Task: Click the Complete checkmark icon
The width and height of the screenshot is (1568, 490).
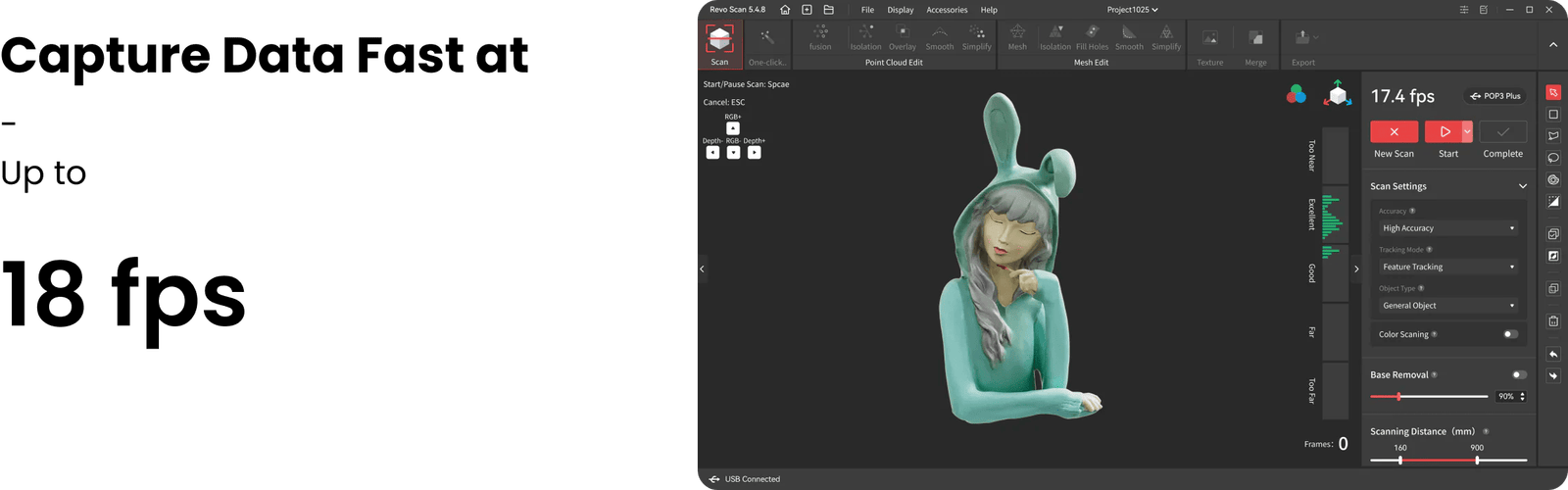Action: (1502, 131)
